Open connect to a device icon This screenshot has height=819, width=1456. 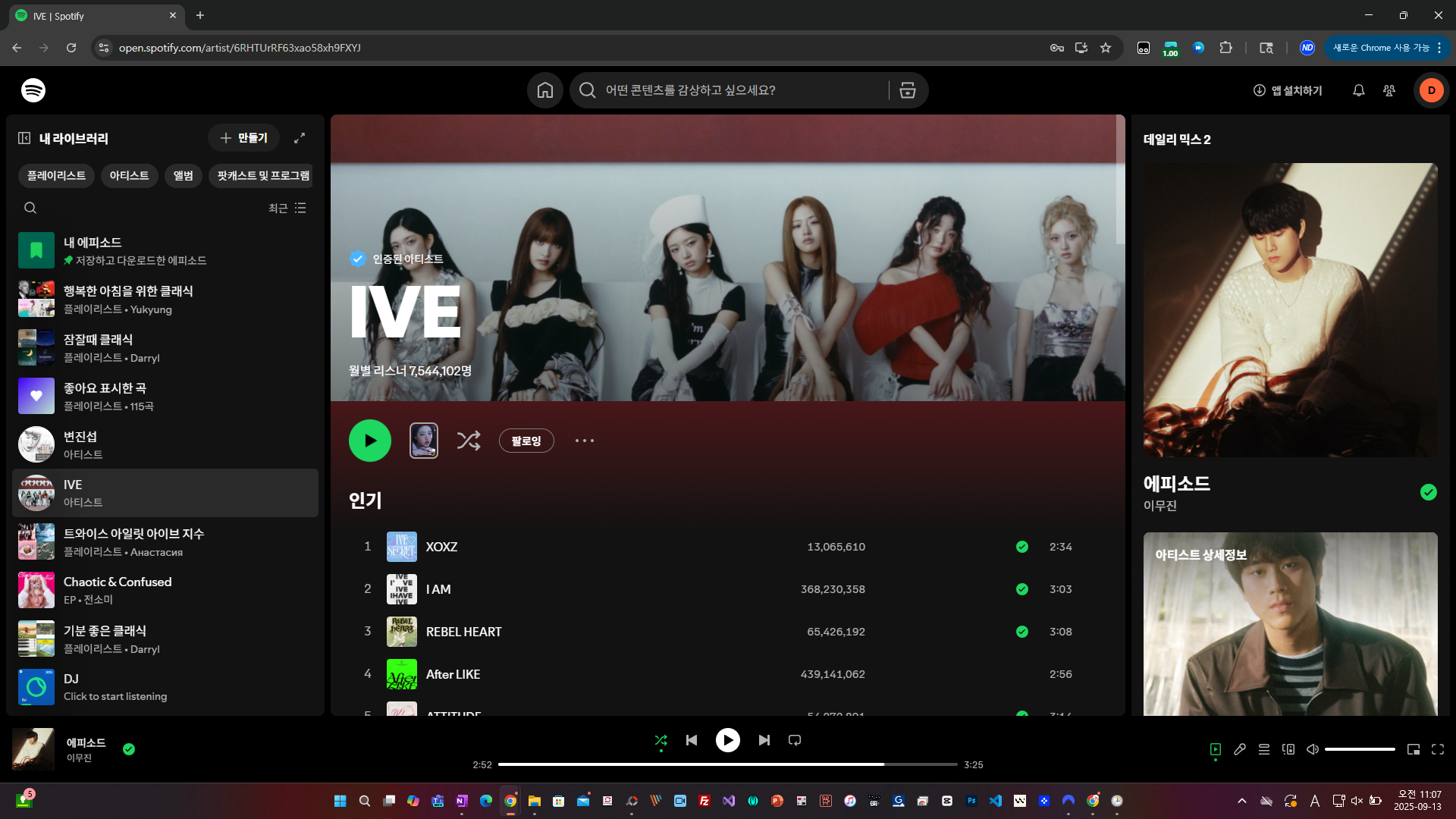[1288, 749]
